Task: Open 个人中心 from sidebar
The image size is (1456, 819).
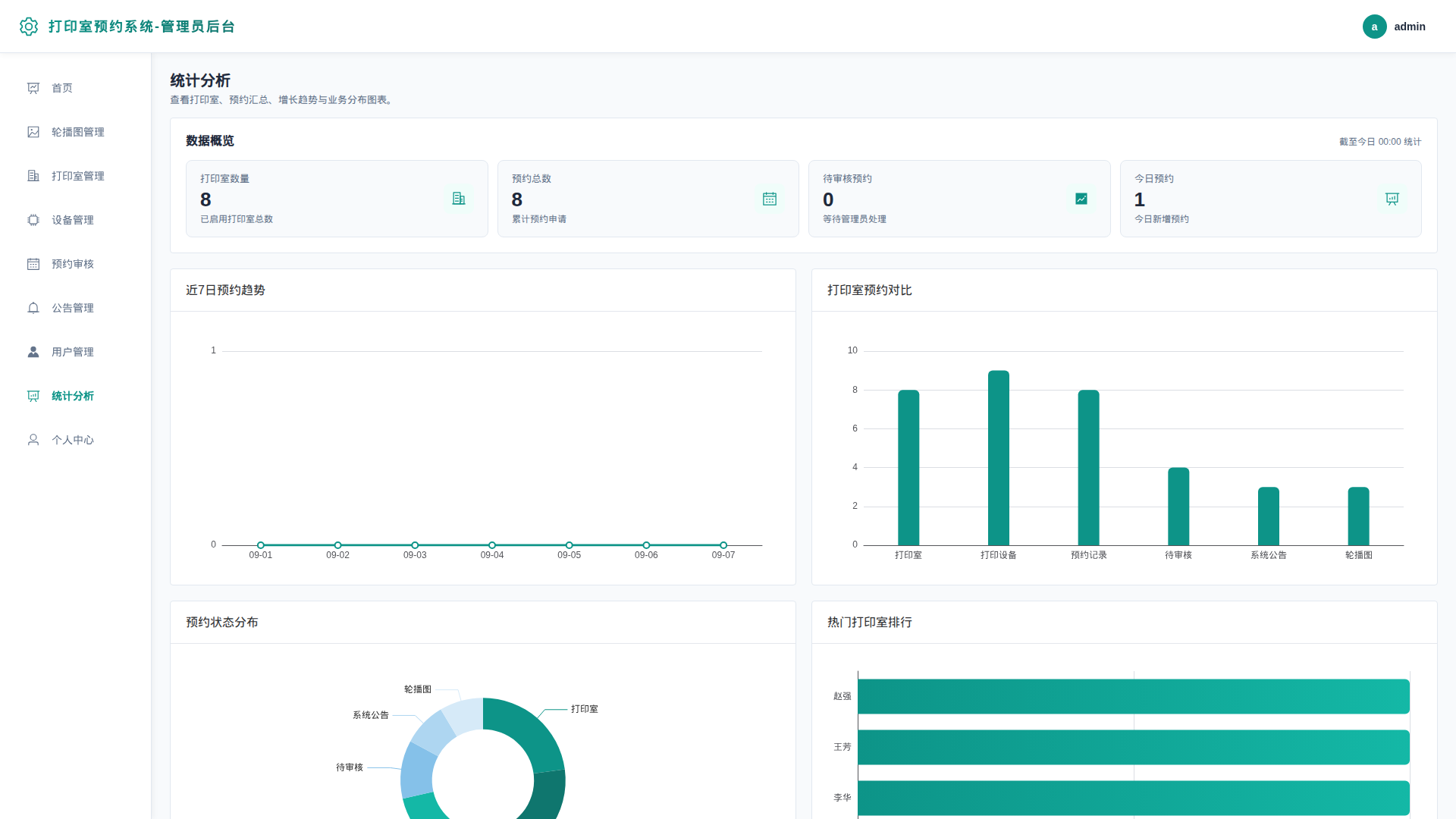Action: point(76,440)
